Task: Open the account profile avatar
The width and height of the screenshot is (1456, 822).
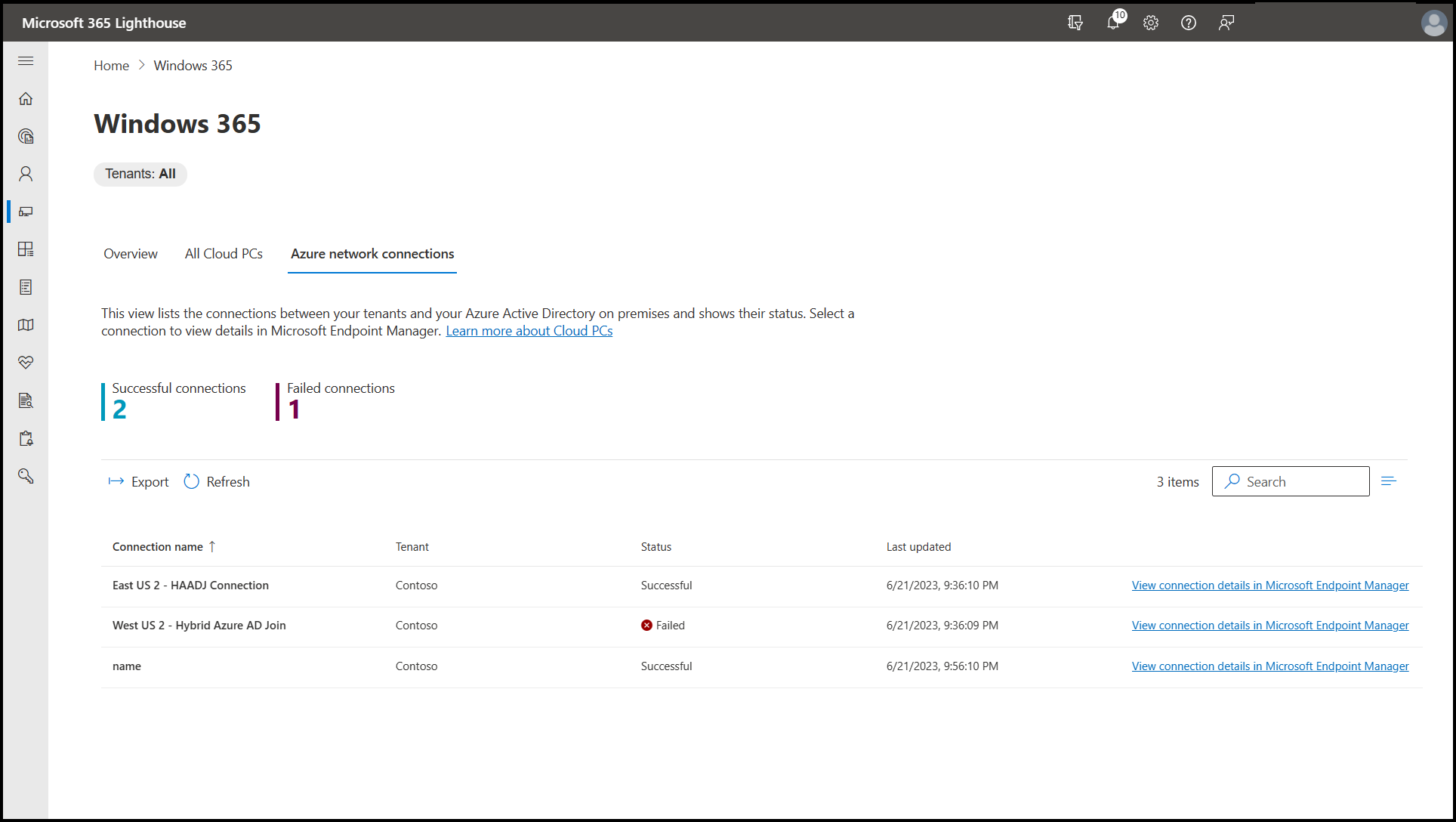Action: click(1434, 23)
